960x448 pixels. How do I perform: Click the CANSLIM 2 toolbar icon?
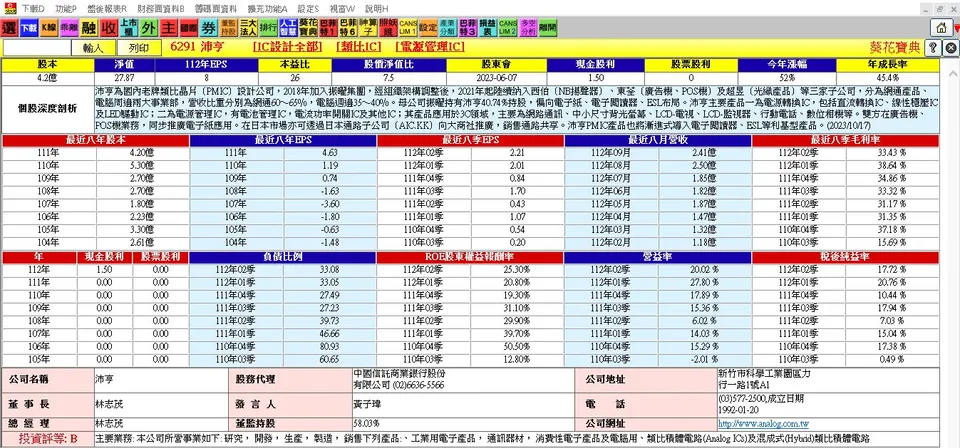pos(508,28)
